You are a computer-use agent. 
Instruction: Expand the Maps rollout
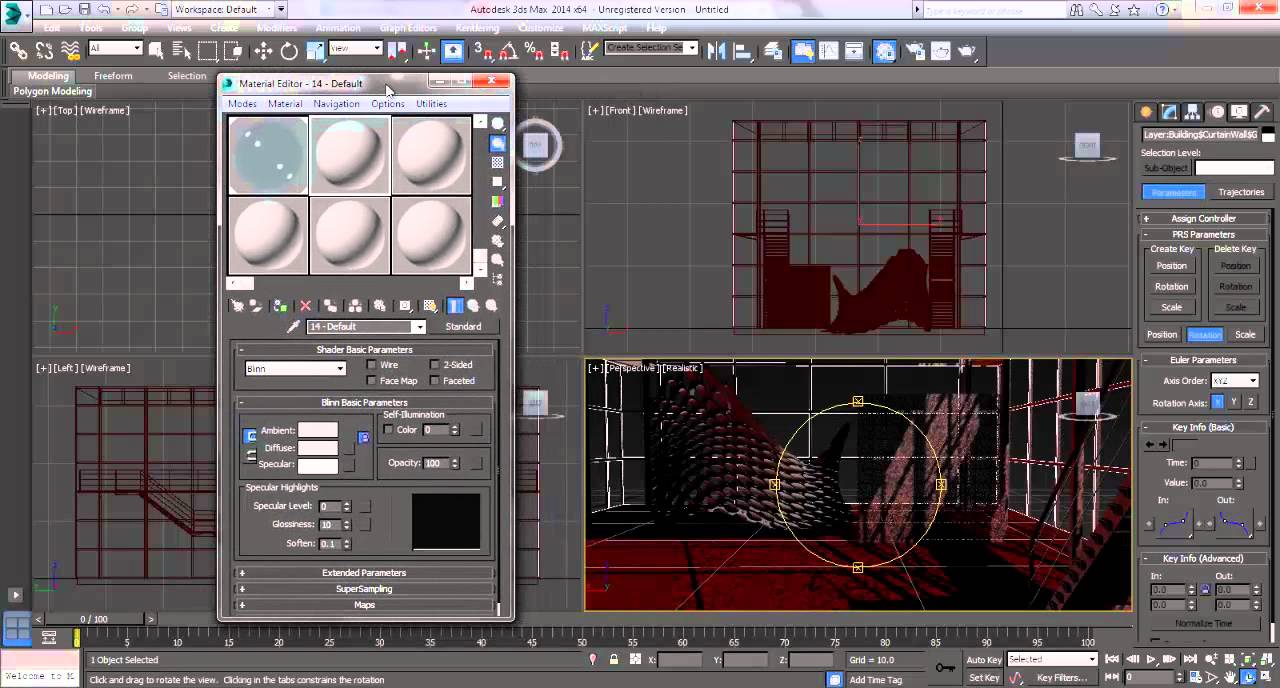click(364, 605)
